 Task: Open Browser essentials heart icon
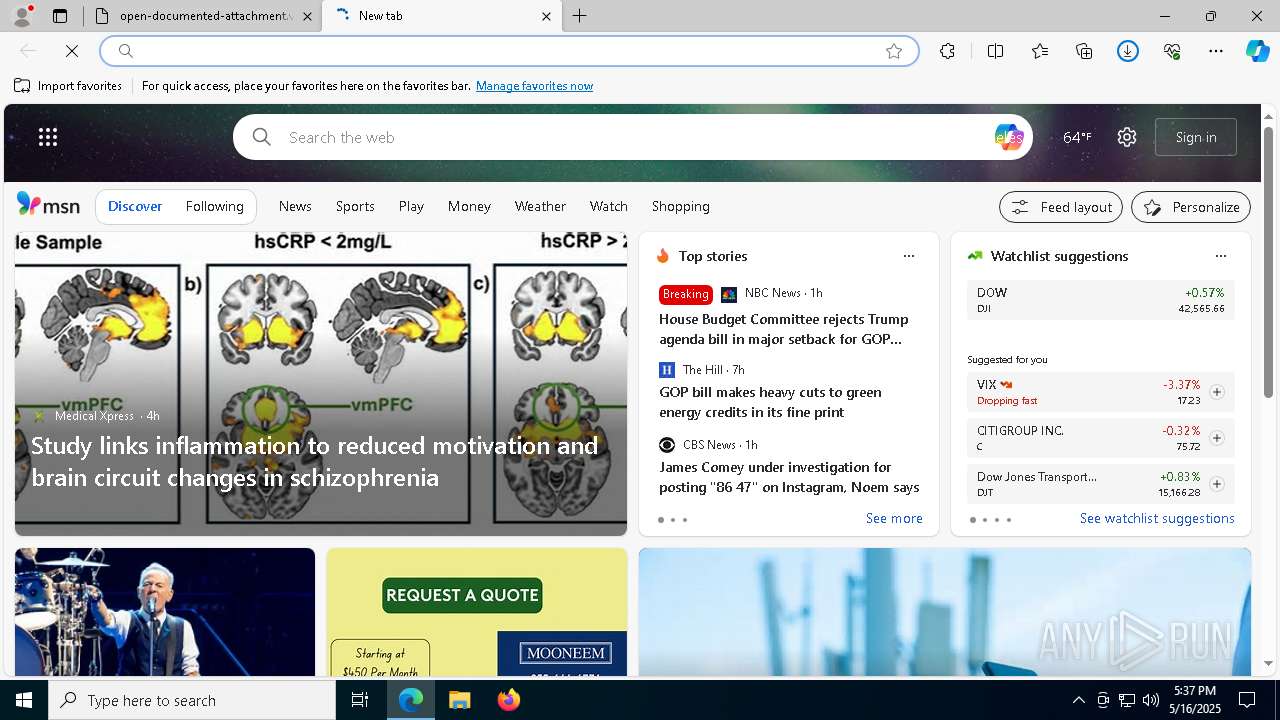click(x=1172, y=51)
